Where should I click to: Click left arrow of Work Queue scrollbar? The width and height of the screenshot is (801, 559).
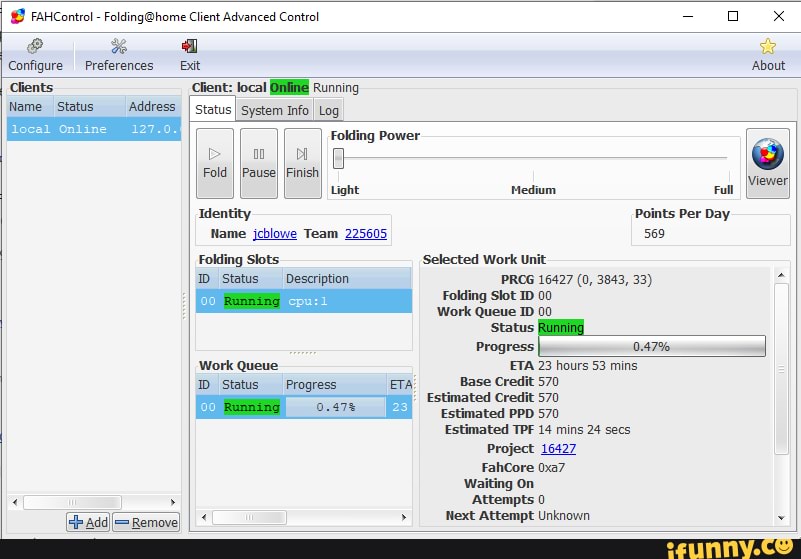click(x=204, y=517)
